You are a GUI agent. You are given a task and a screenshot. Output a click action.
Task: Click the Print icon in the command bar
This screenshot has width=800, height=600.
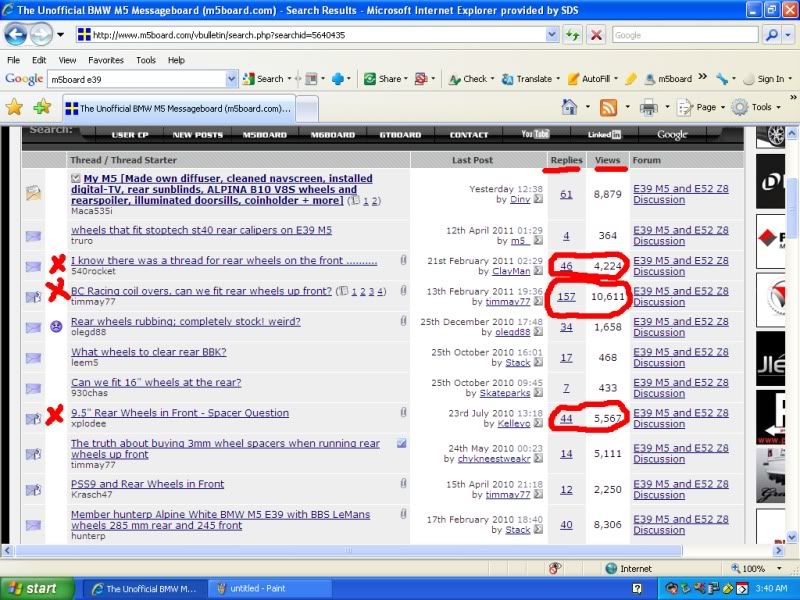[648, 107]
